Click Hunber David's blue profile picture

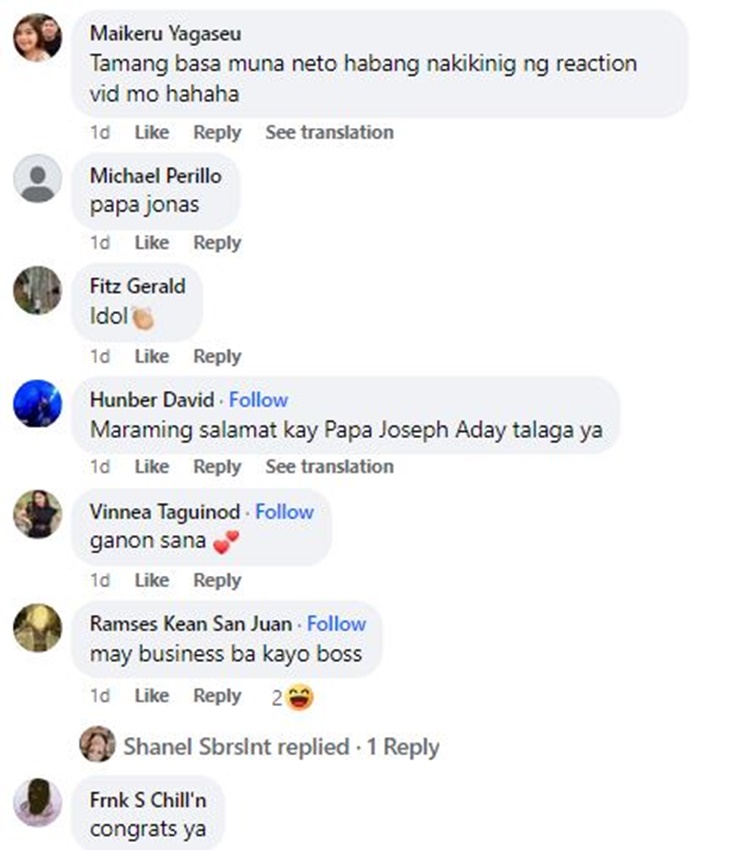coord(38,403)
